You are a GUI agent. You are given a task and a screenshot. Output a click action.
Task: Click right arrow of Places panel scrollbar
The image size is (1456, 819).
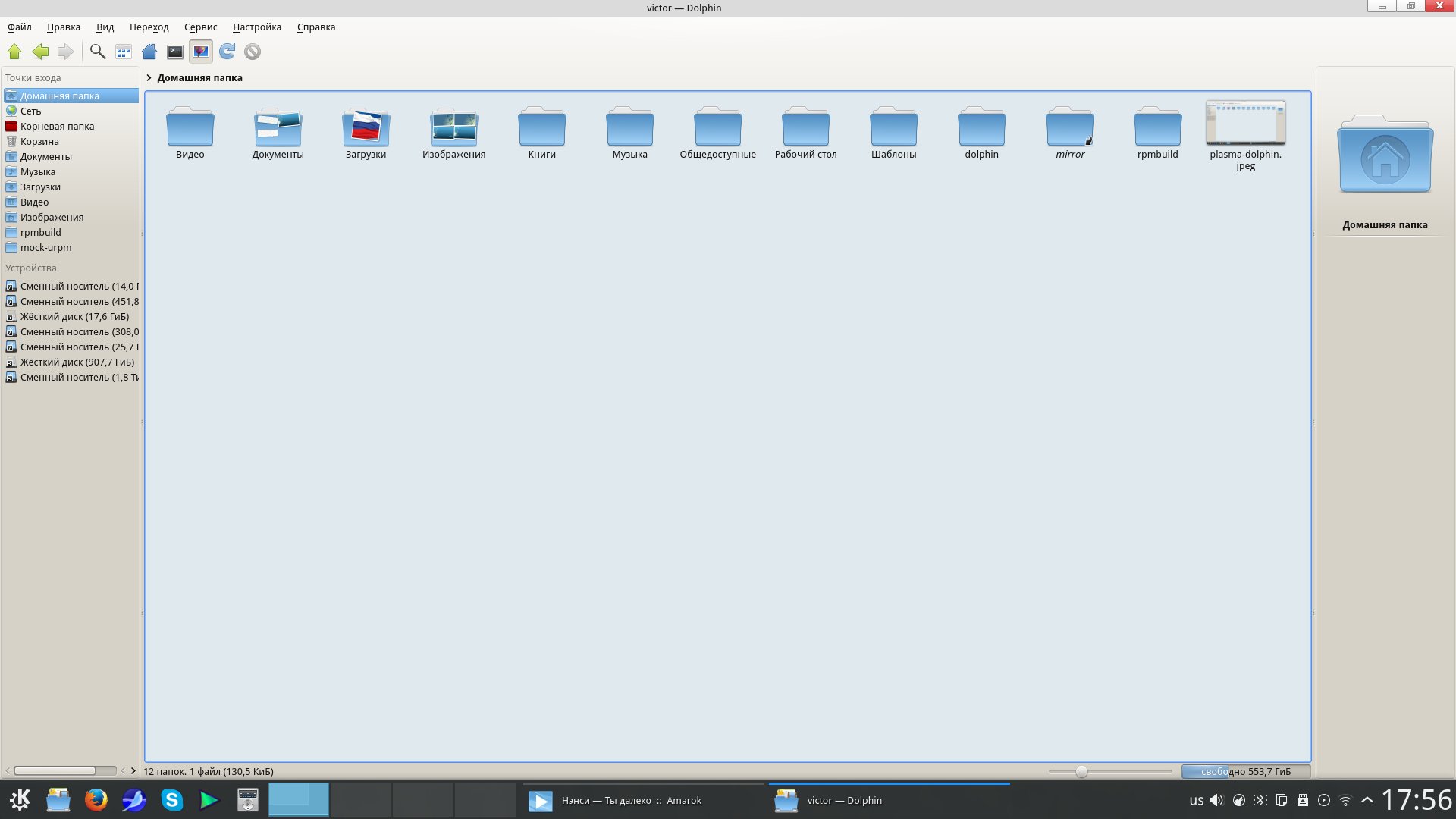[133, 771]
